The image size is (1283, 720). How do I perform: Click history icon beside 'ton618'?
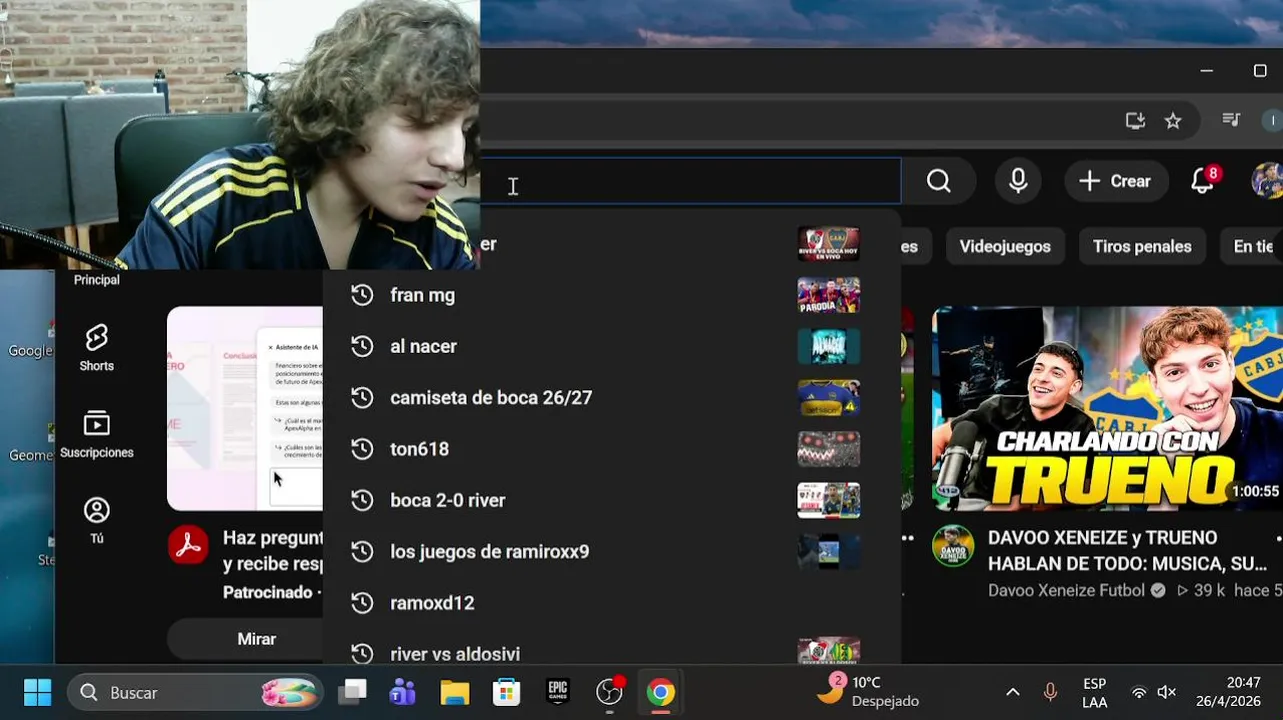click(362, 449)
